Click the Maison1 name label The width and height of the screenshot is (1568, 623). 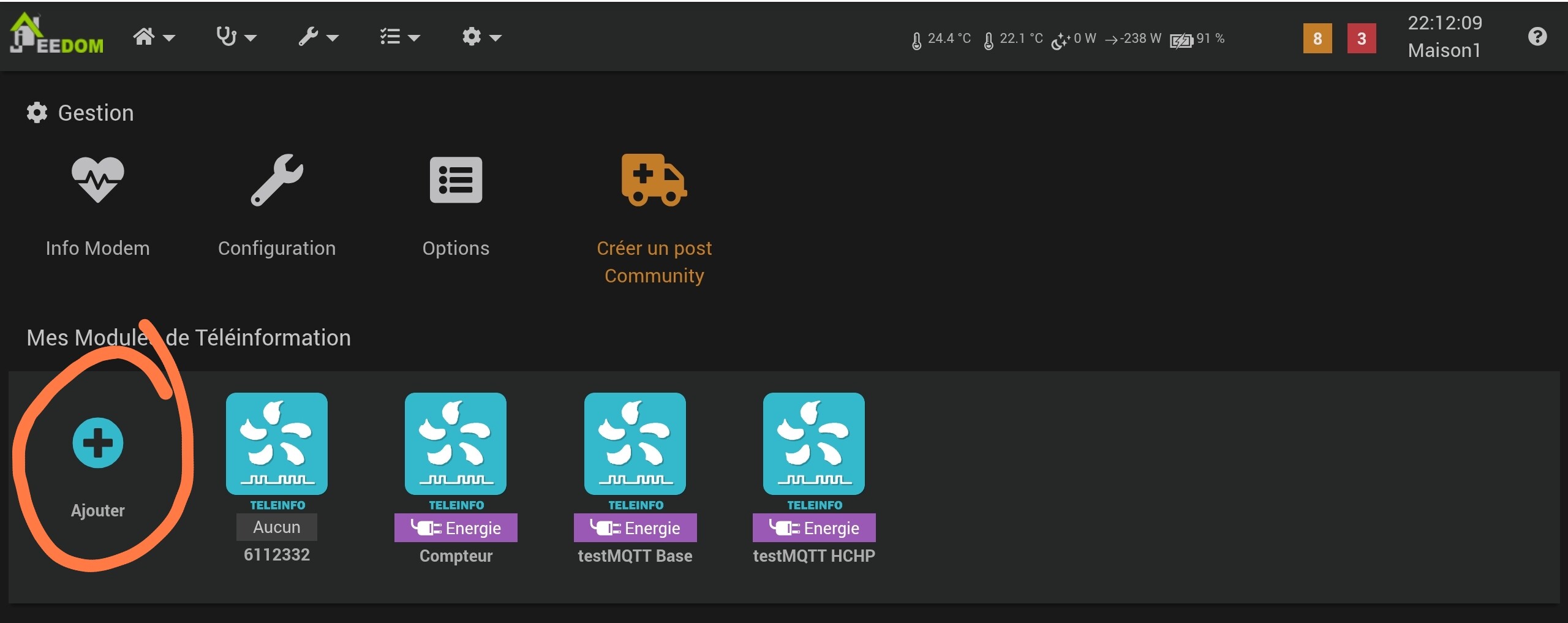tap(1444, 50)
